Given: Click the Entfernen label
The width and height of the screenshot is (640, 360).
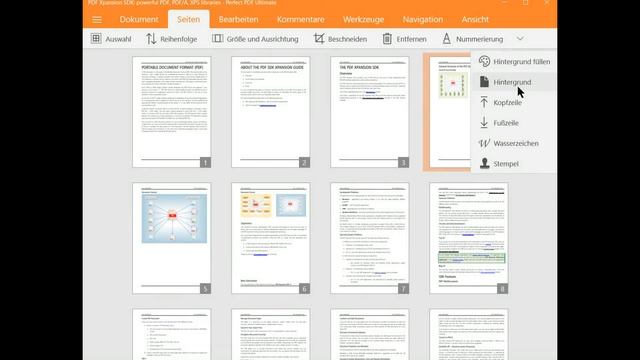Looking at the screenshot, I should pyautogui.click(x=411, y=39).
